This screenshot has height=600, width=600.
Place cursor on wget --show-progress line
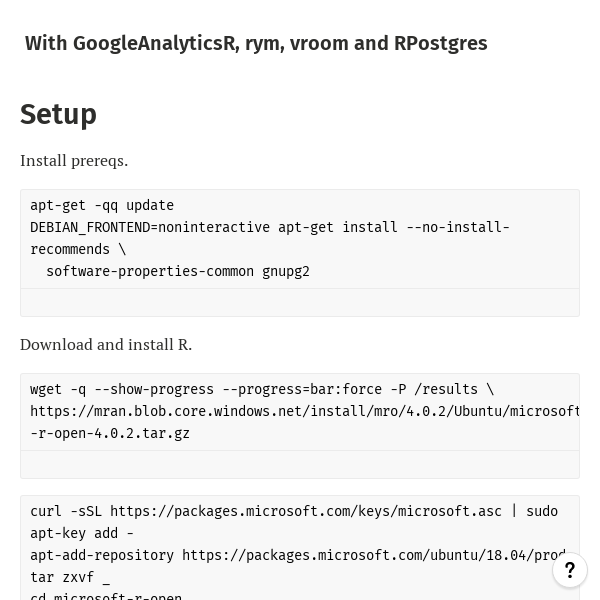[262, 390]
